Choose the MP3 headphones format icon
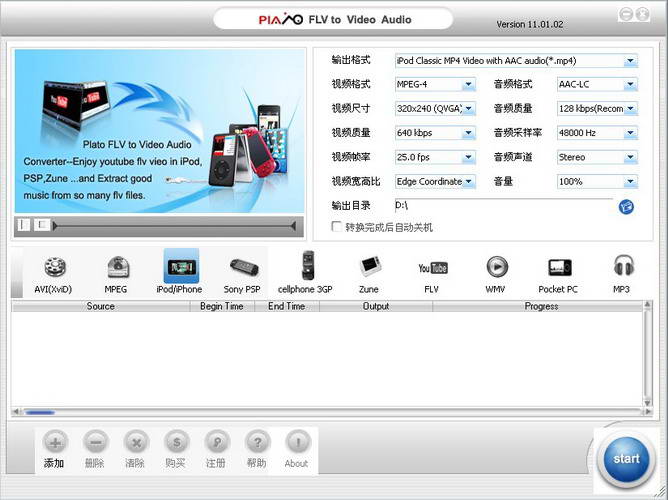 click(624, 266)
